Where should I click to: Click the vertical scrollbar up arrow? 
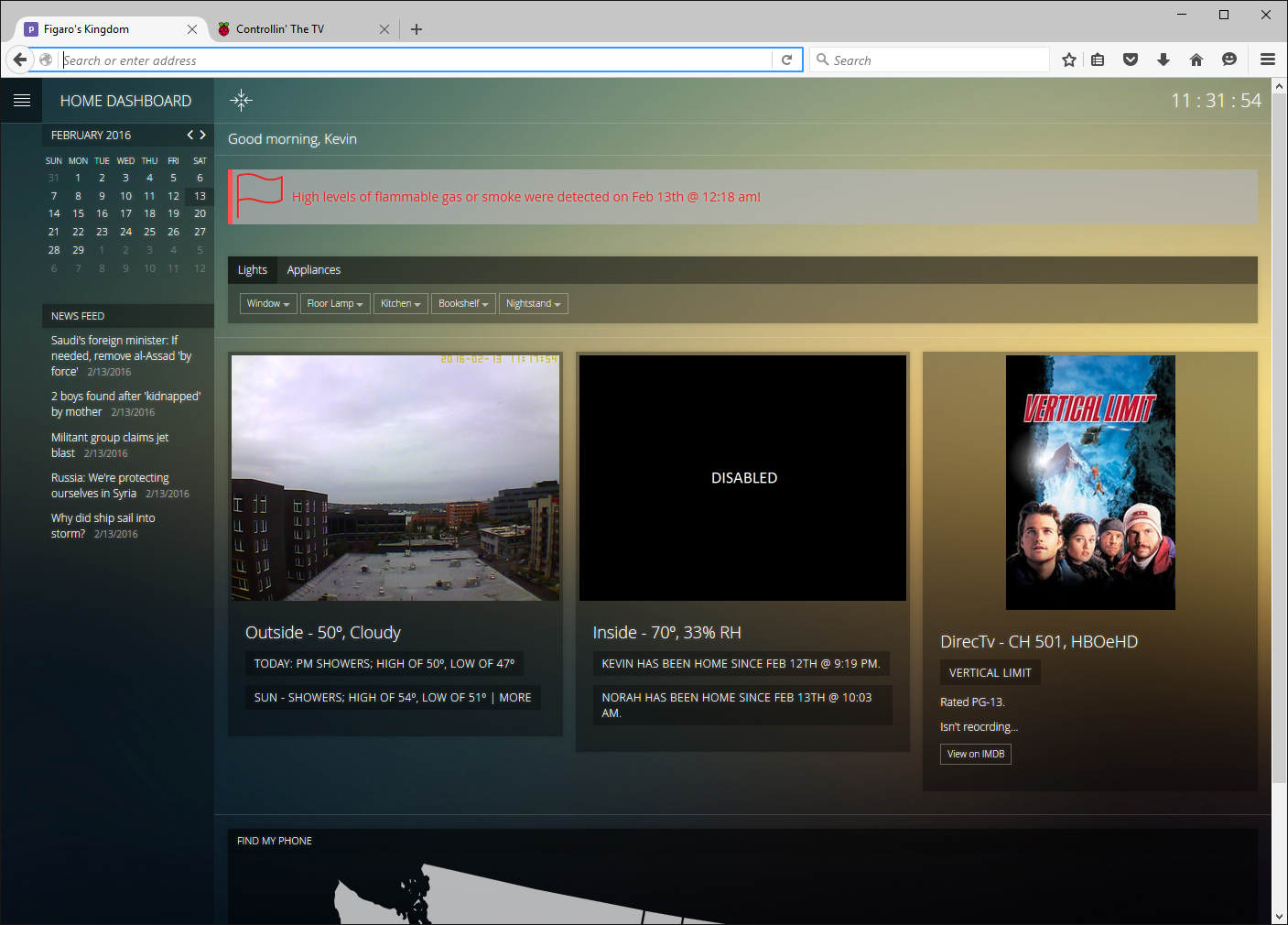point(1280,86)
